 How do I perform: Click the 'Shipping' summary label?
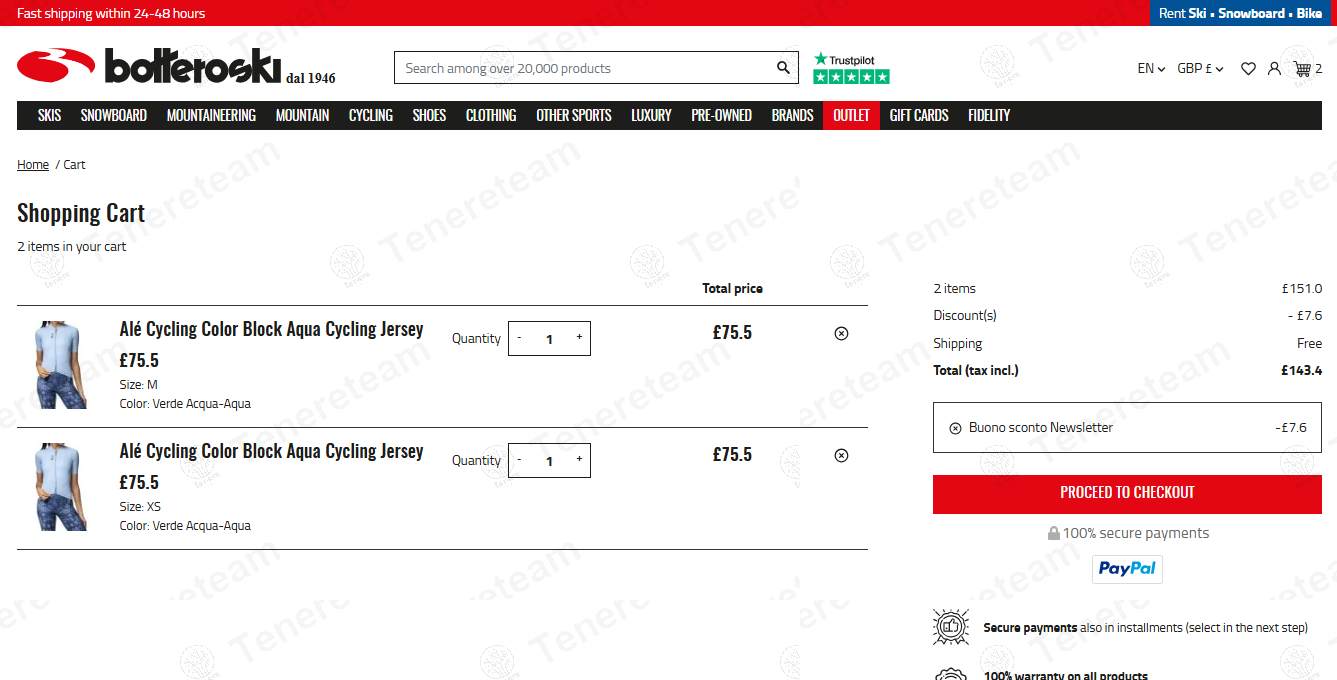click(958, 343)
